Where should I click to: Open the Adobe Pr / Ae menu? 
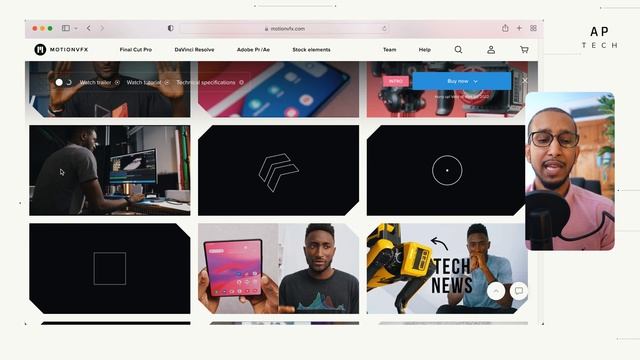253,50
